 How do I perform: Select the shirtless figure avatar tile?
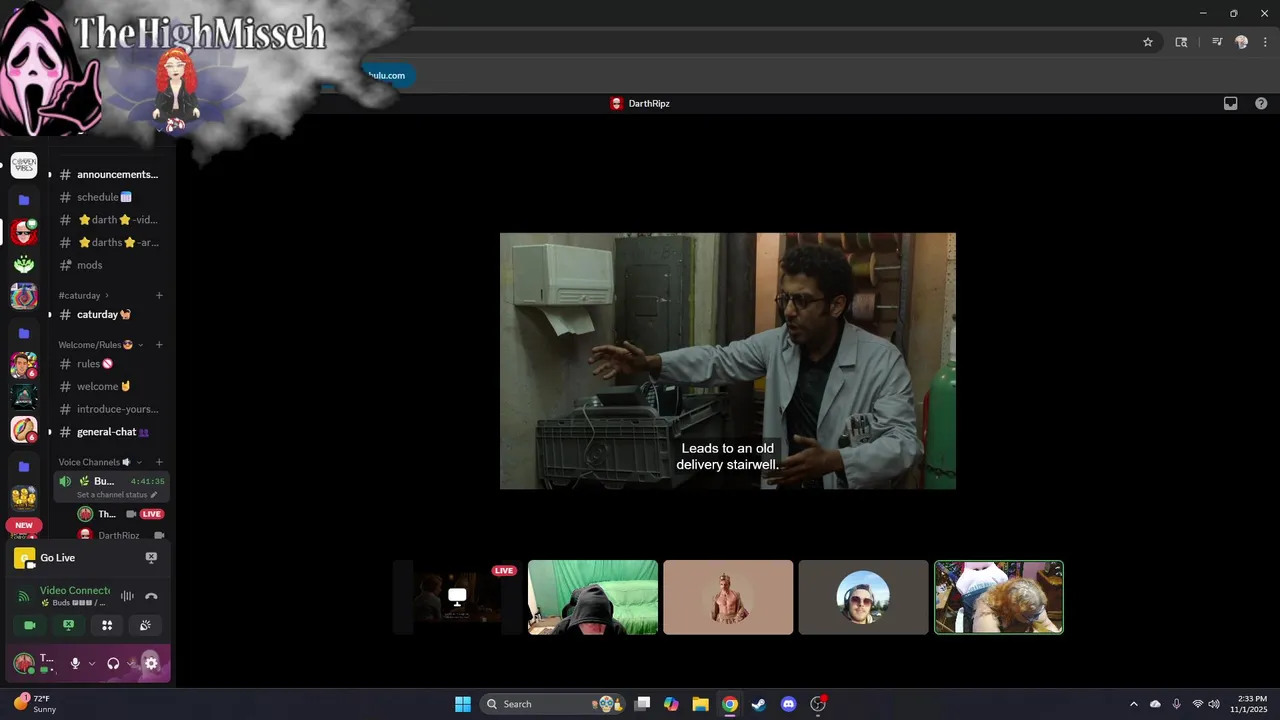(x=728, y=597)
